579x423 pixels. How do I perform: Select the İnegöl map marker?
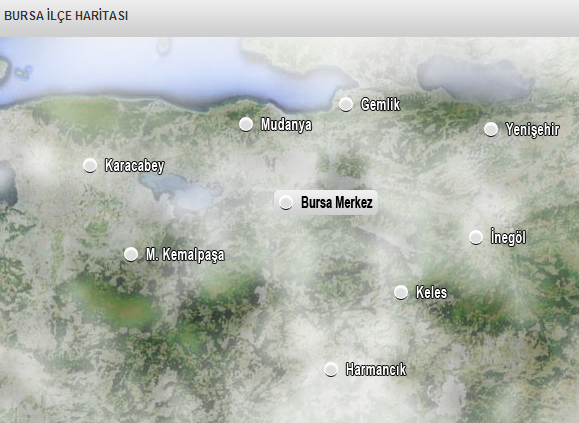point(476,237)
